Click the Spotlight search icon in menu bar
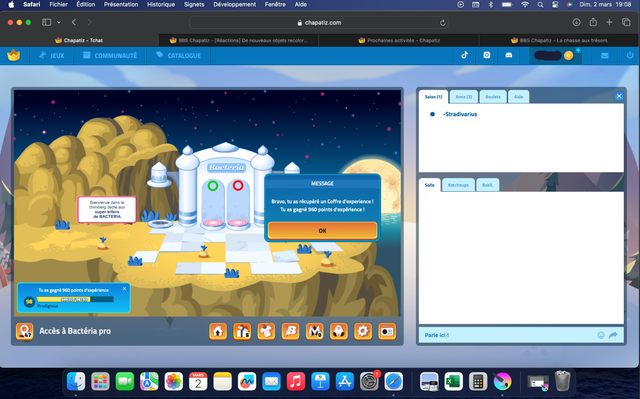The width and height of the screenshot is (640, 399). point(540,4)
